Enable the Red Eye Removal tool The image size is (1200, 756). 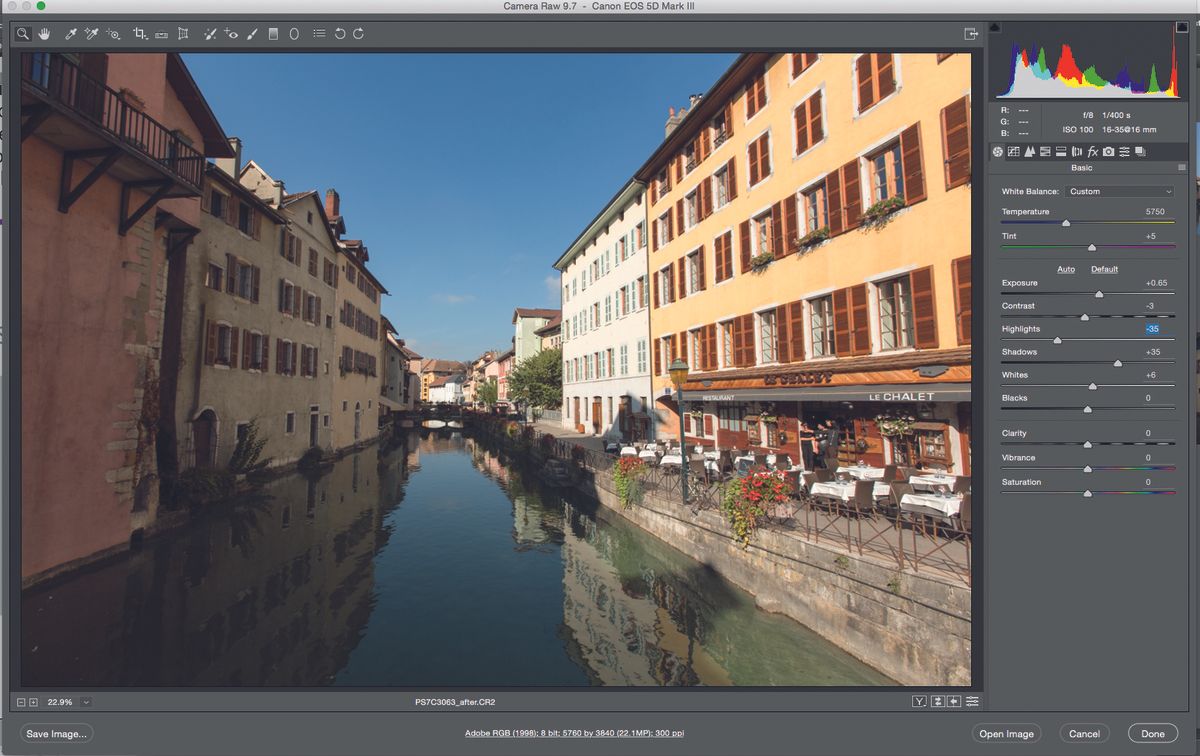click(232, 33)
